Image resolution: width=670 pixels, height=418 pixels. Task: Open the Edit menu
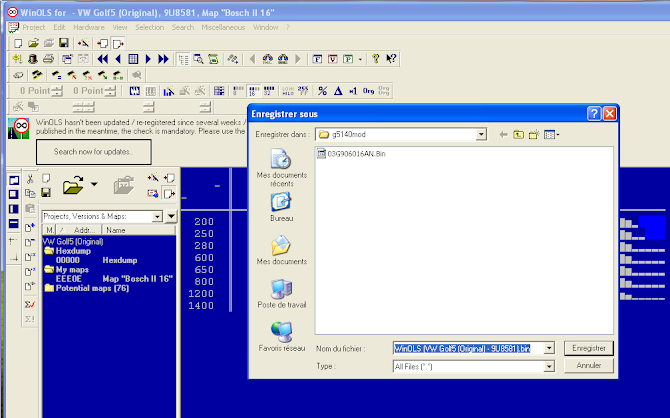(x=59, y=27)
